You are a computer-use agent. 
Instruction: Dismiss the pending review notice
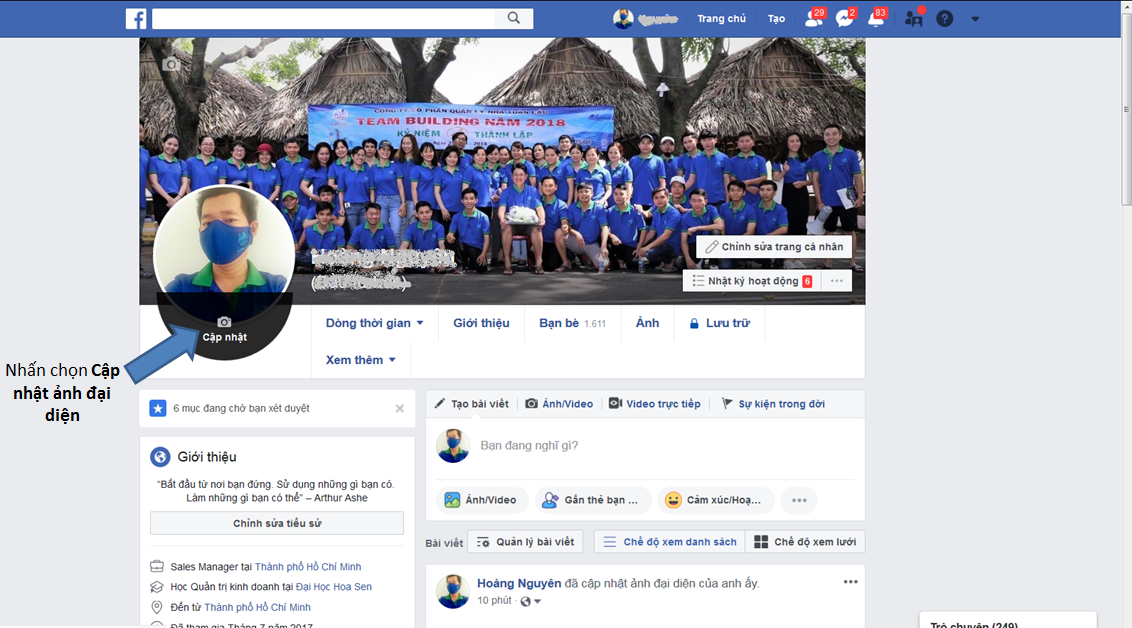tap(399, 409)
